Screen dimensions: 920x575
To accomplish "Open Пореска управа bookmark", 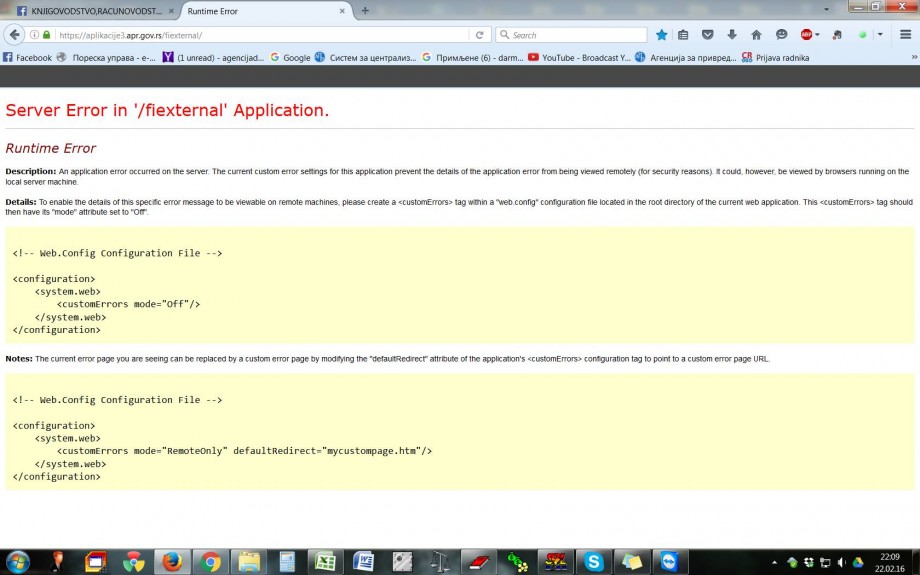I will [106, 58].
